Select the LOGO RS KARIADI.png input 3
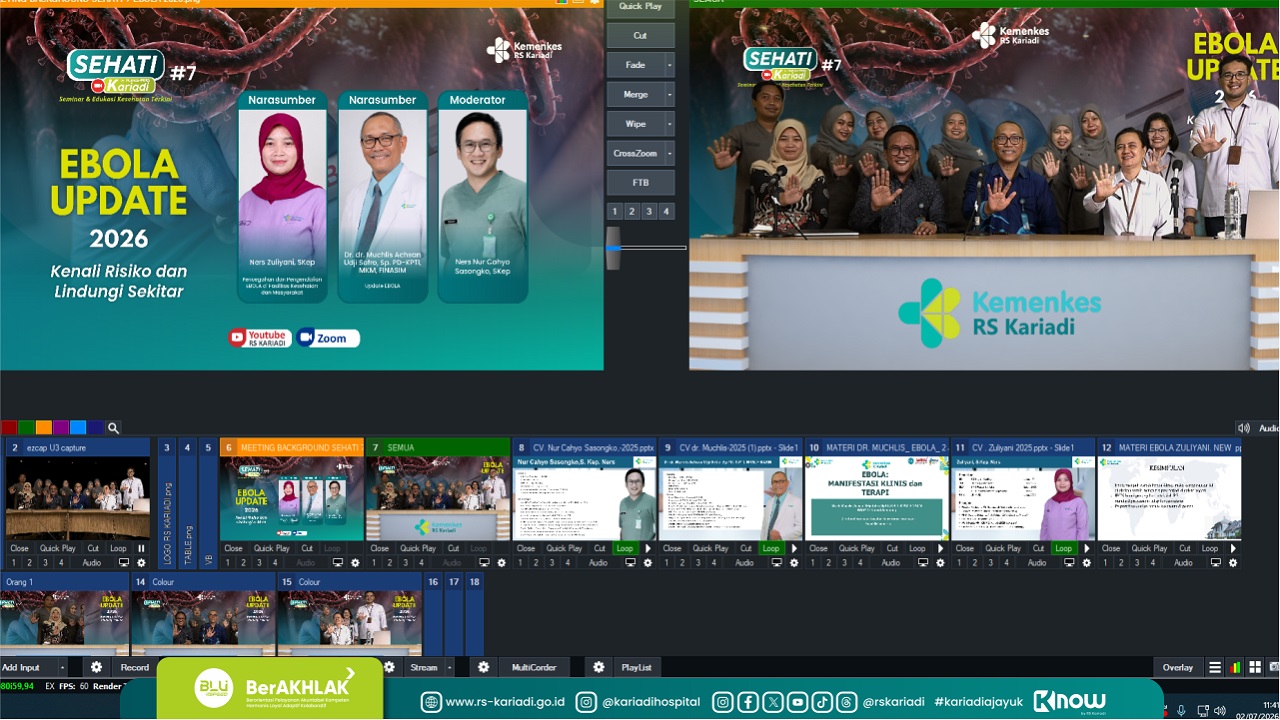Screen dimensions: 1280x720 [x=167, y=504]
